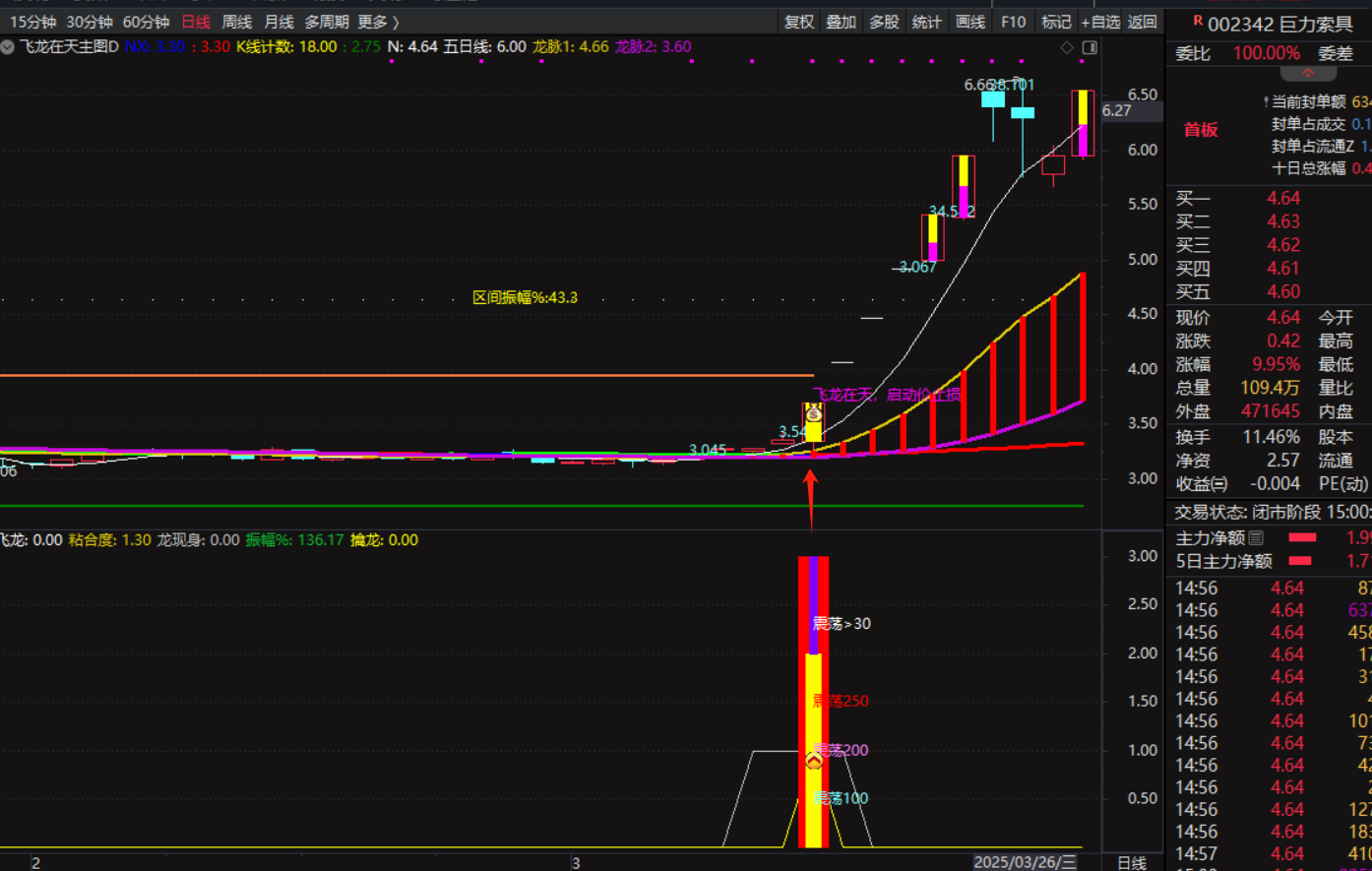The height and width of the screenshot is (871, 1372).
Task: Open F10 company information
Action: coord(1014,22)
